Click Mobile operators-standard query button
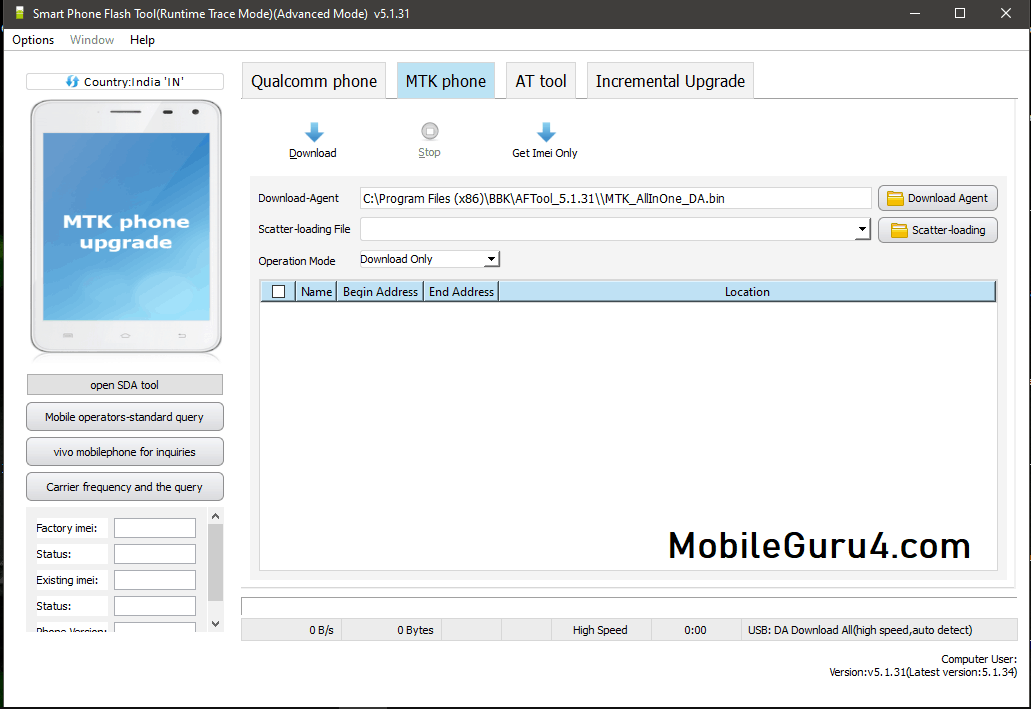The width and height of the screenshot is (1031, 709). (125, 417)
